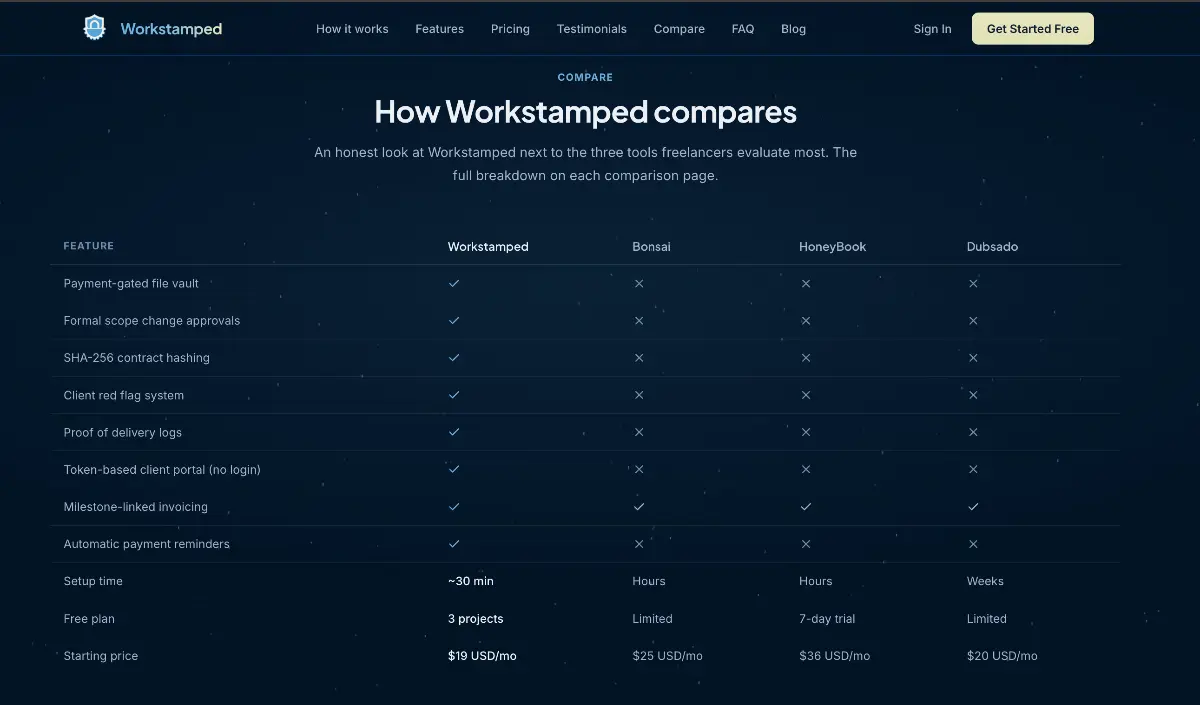The width and height of the screenshot is (1200, 705).
Task: Open the Testimonials section
Action: pyautogui.click(x=591, y=29)
